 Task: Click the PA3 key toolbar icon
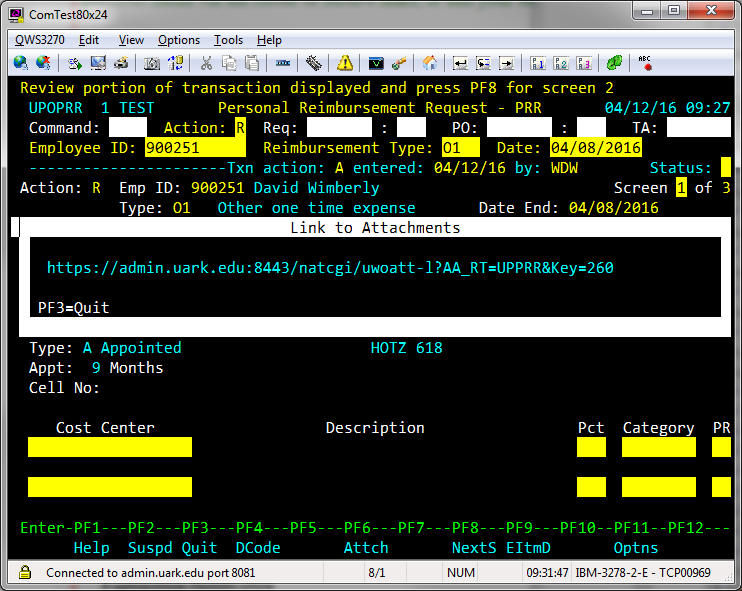(584, 62)
